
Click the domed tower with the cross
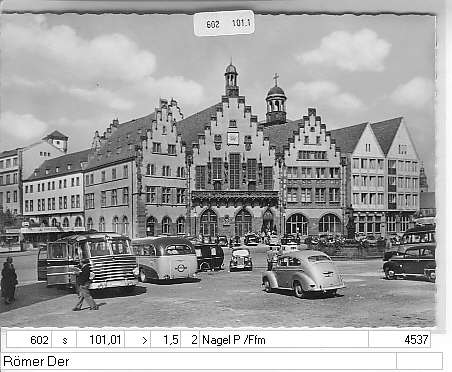point(276,99)
